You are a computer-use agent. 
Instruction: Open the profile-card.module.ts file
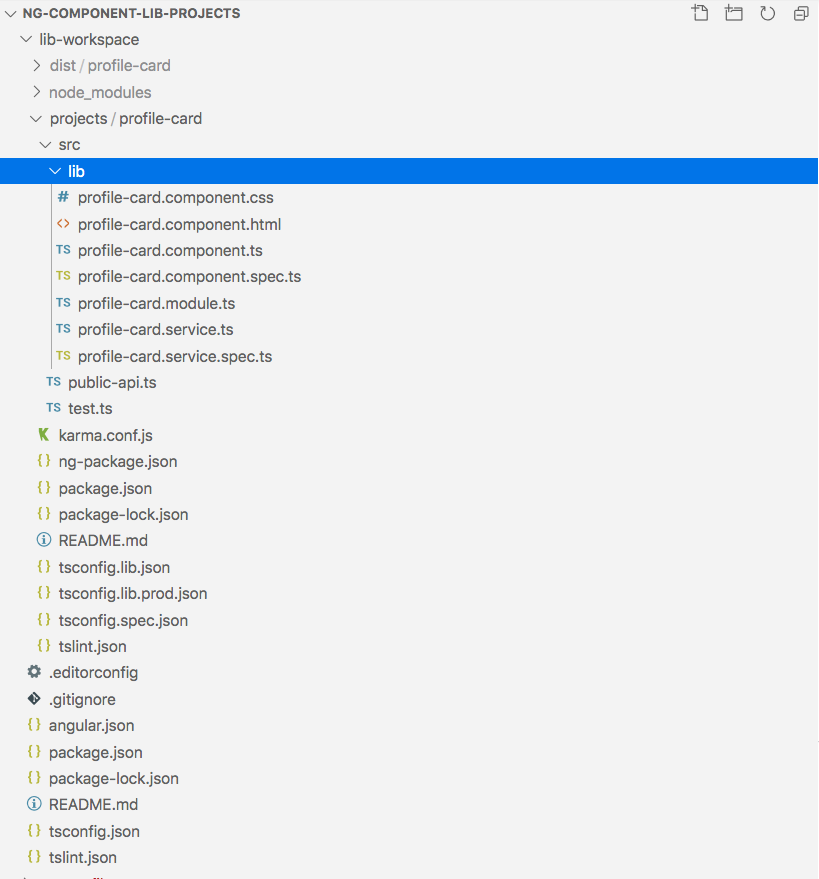click(156, 303)
